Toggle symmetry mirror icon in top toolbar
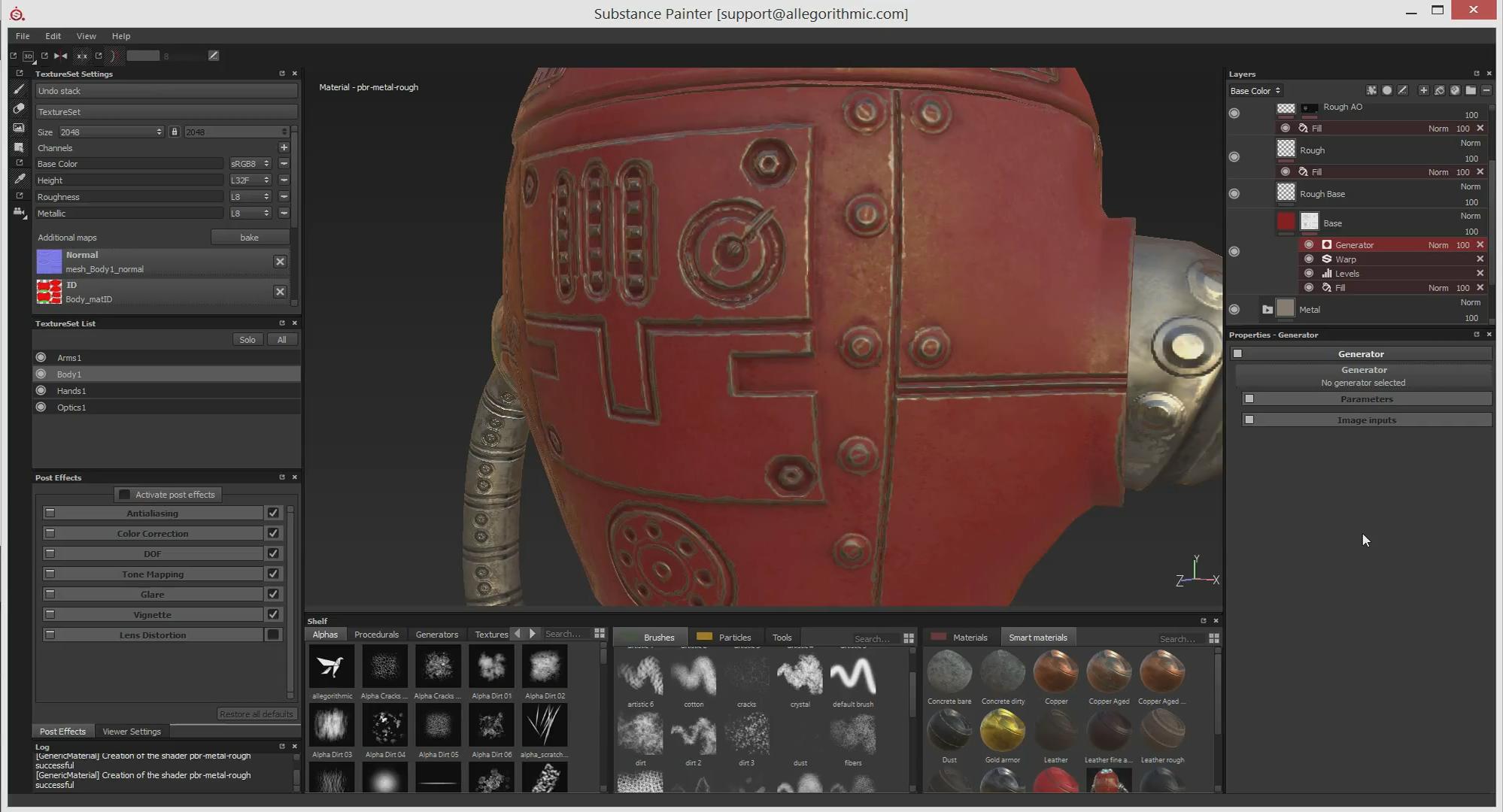This screenshot has height=812, width=1503. tap(61, 56)
